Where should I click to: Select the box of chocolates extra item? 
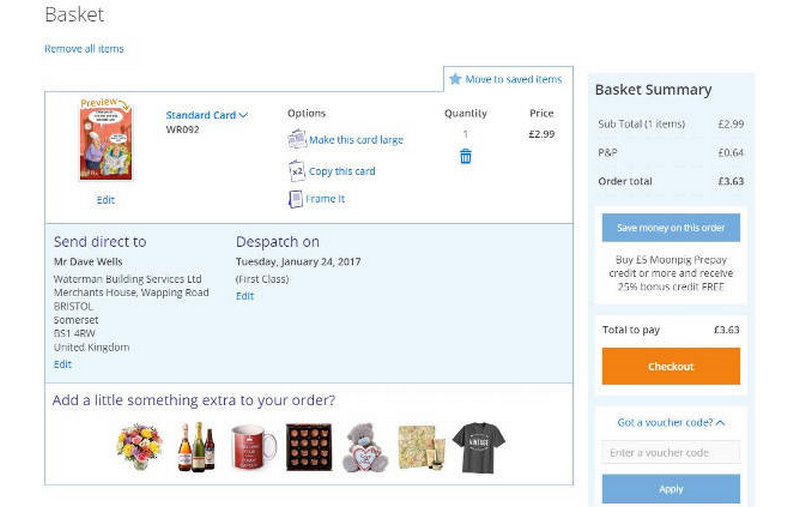click(308, 447)
